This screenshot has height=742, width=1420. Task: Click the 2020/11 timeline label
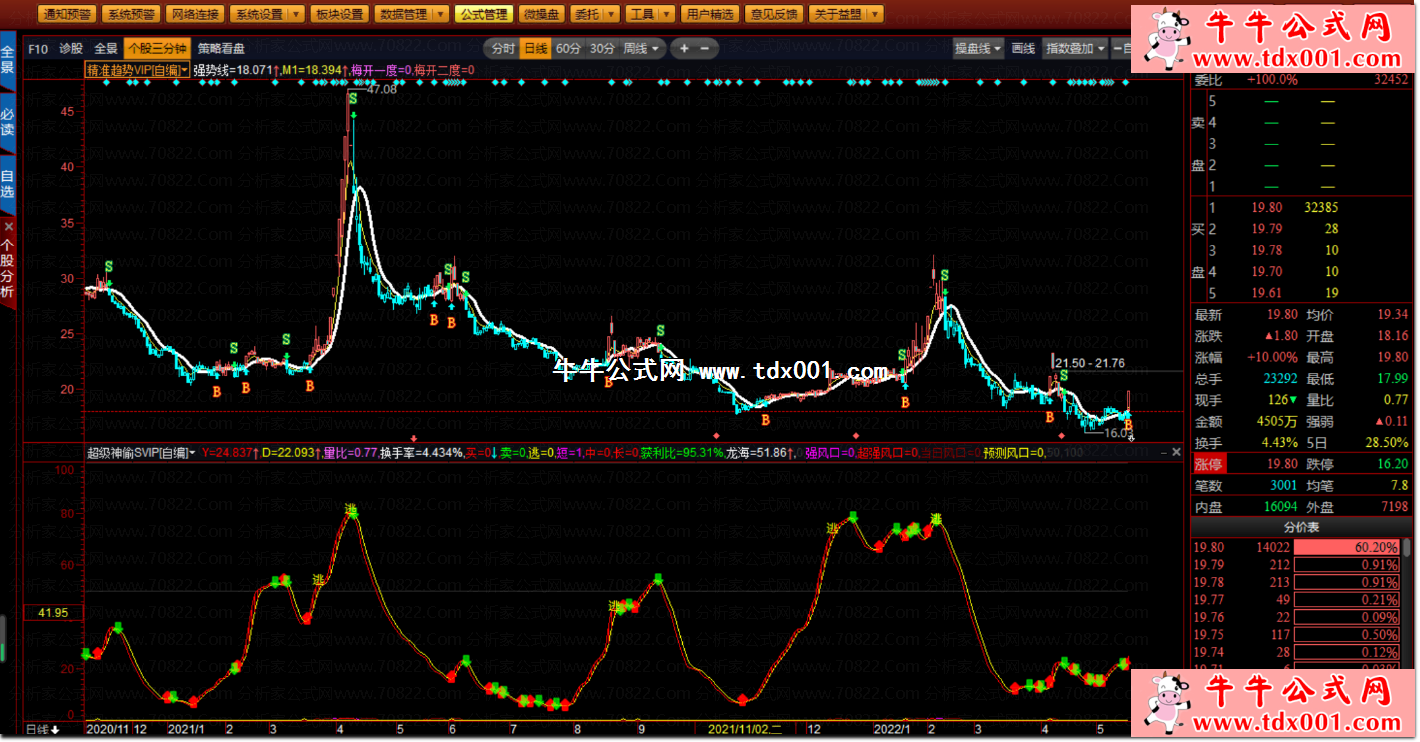(x=107, y=729)
